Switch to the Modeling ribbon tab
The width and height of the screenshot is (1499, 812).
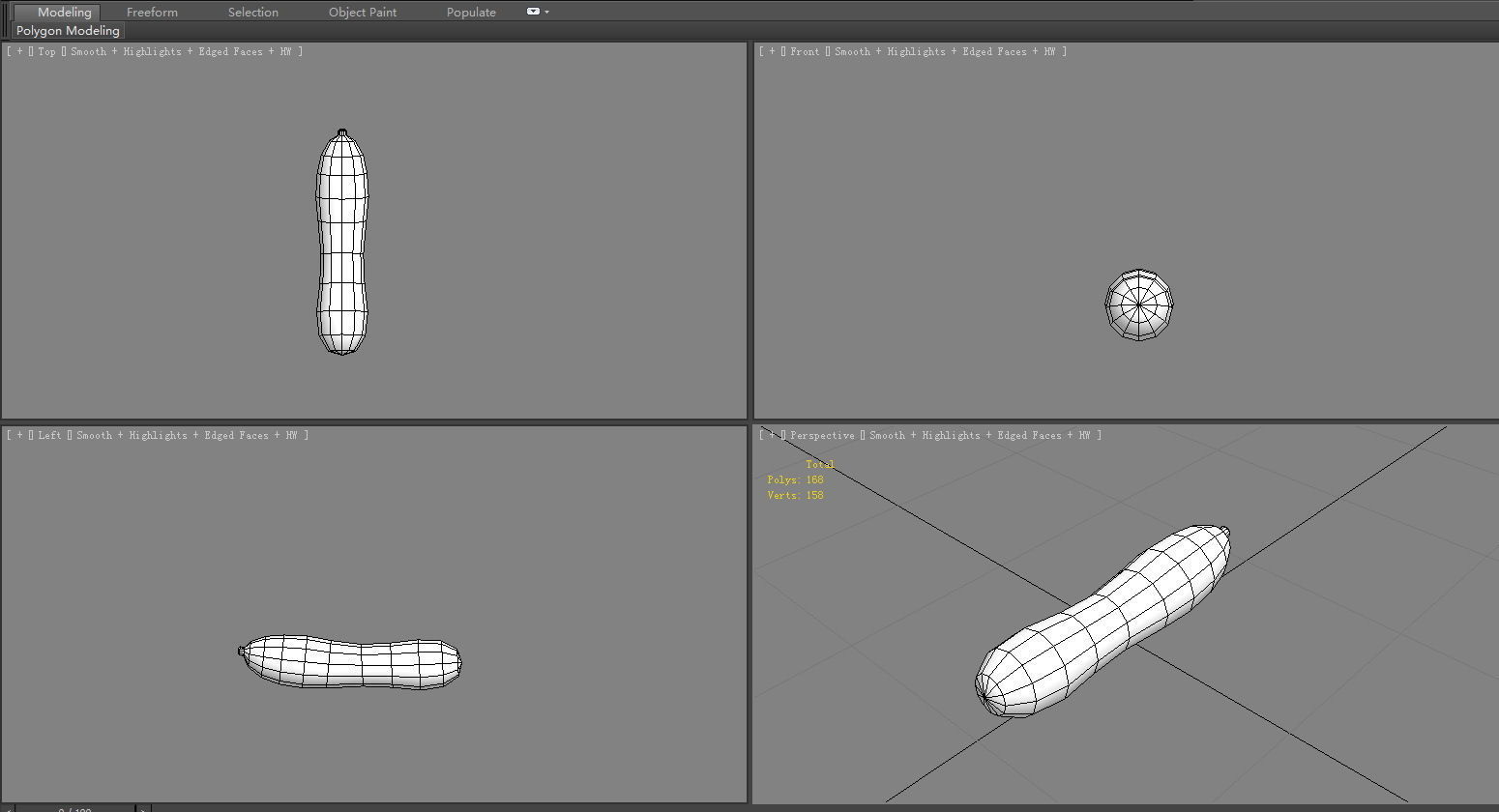coord(64,12)
